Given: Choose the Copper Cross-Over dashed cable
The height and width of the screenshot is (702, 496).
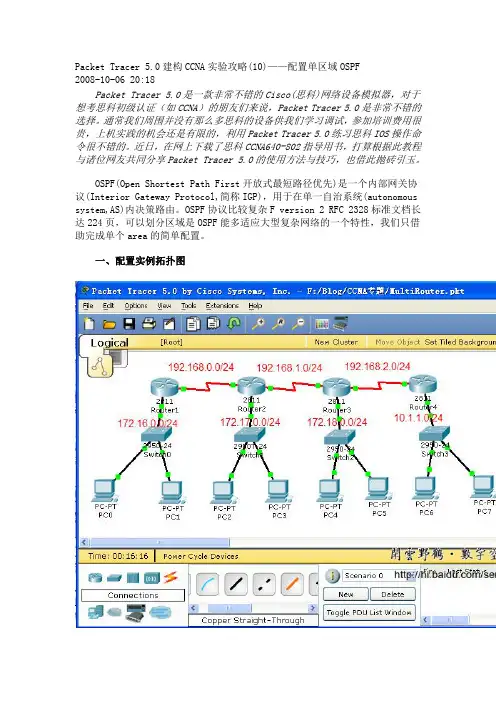Looking at the screenshot, I should click(264, 584).
